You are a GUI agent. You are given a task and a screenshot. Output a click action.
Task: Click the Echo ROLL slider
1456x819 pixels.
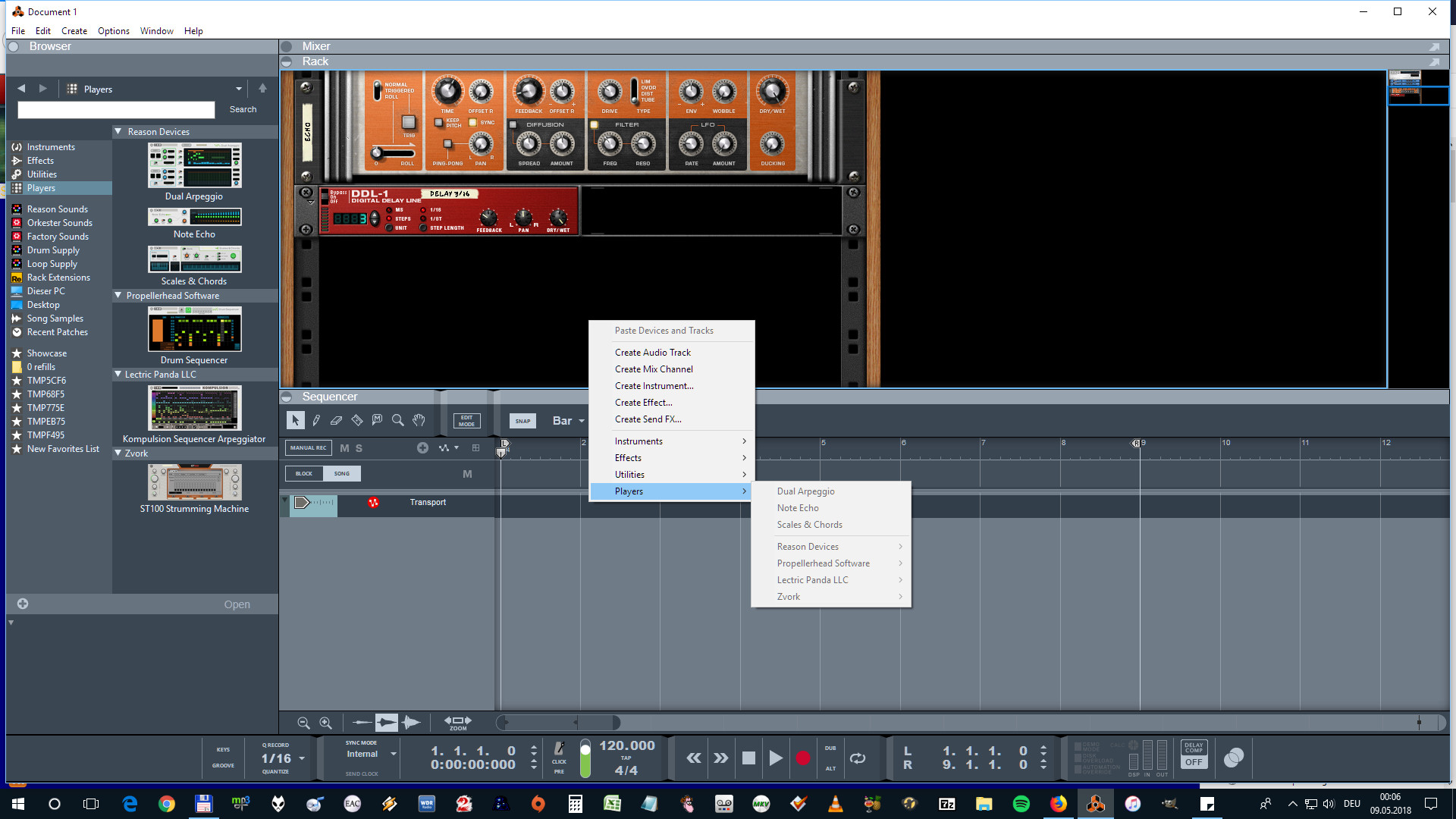[393, 153]
